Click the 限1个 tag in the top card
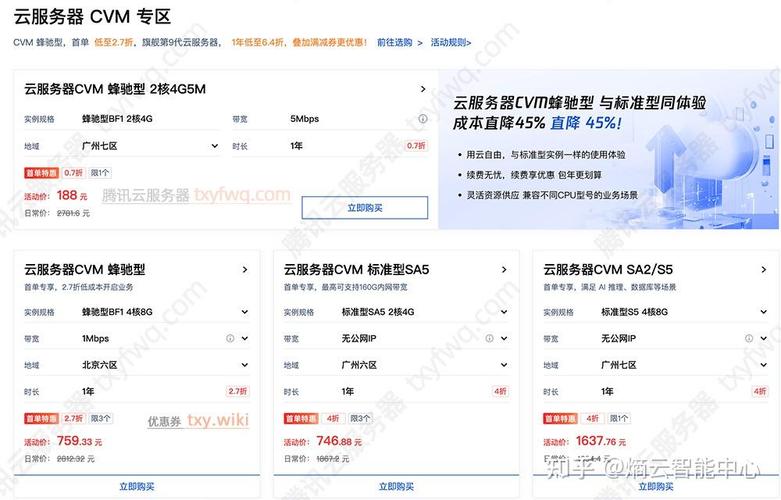The height and width of the screenshot is (500, 781). point(100,173)
